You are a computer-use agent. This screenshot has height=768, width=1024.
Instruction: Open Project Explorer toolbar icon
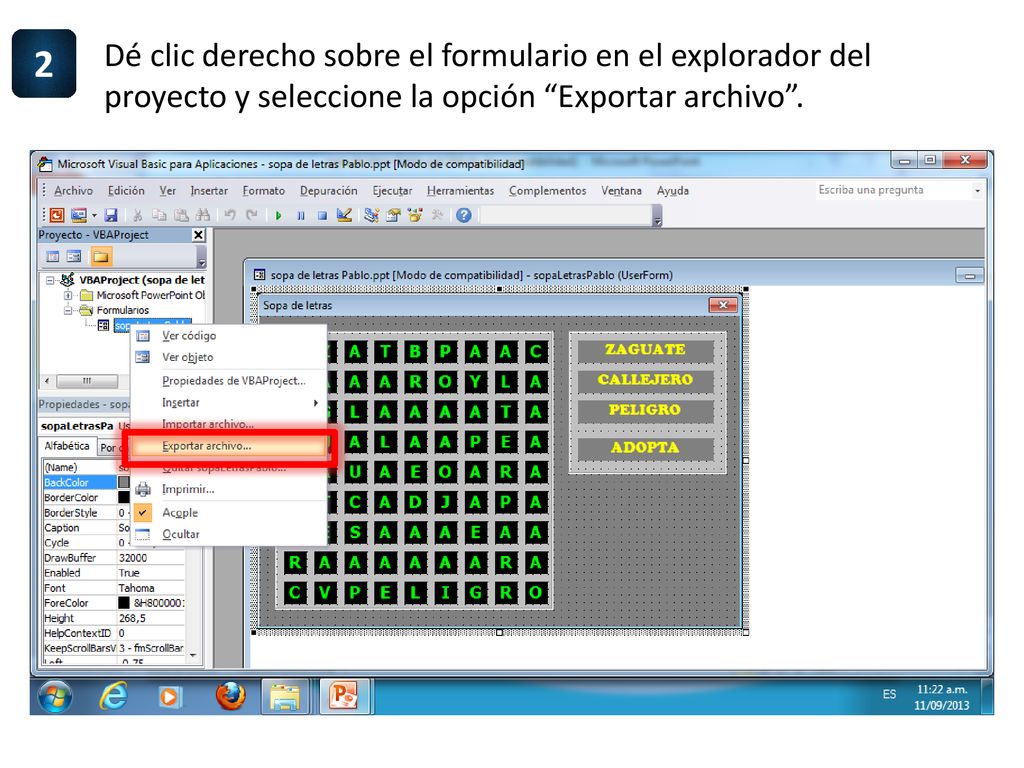(x=372, y=215)
